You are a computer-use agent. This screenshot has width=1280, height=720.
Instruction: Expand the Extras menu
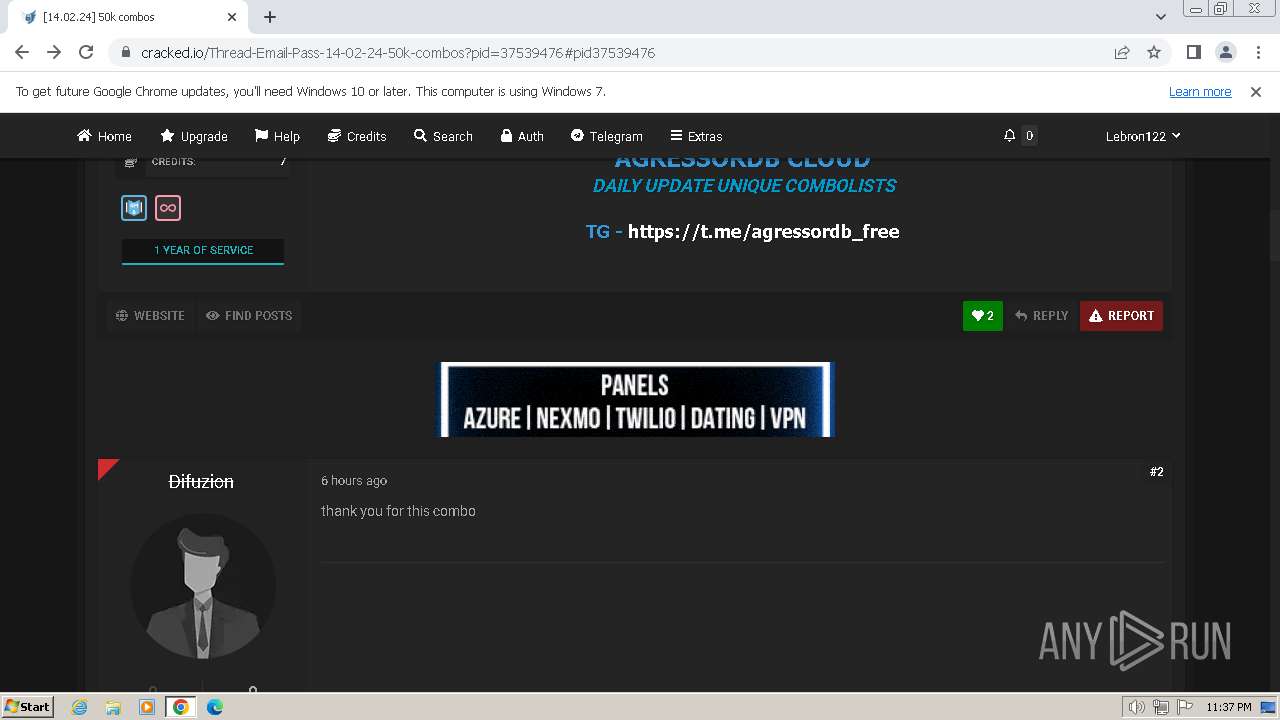(x=696, y=136)
